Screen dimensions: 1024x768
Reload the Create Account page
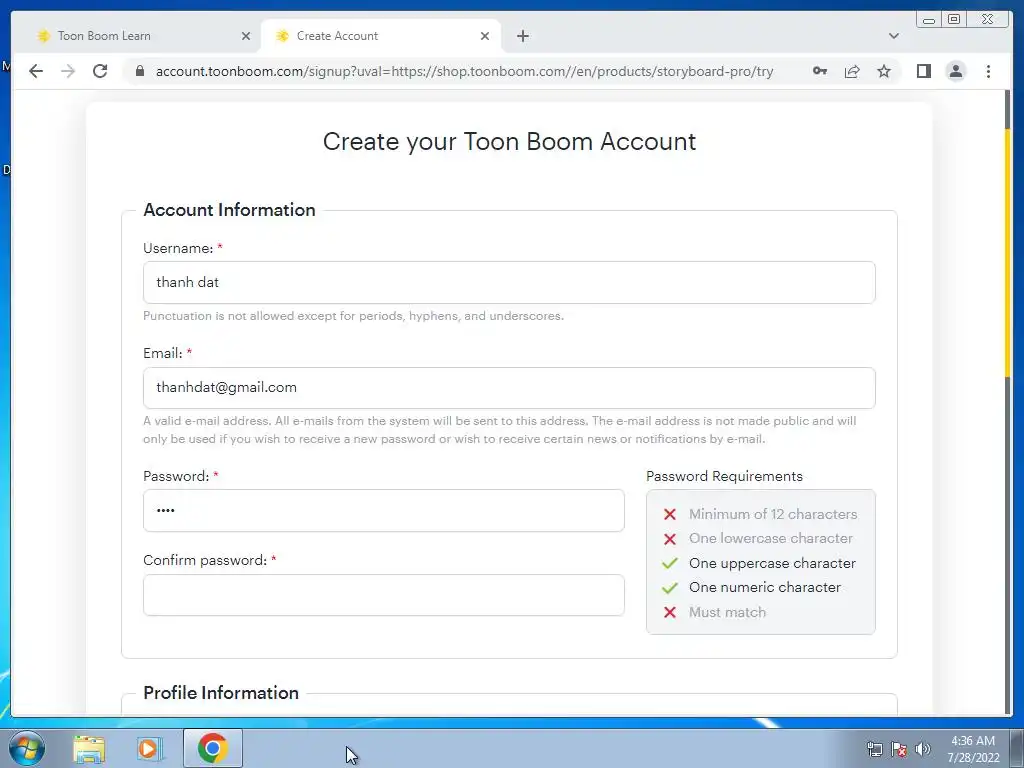coord(100,71)
